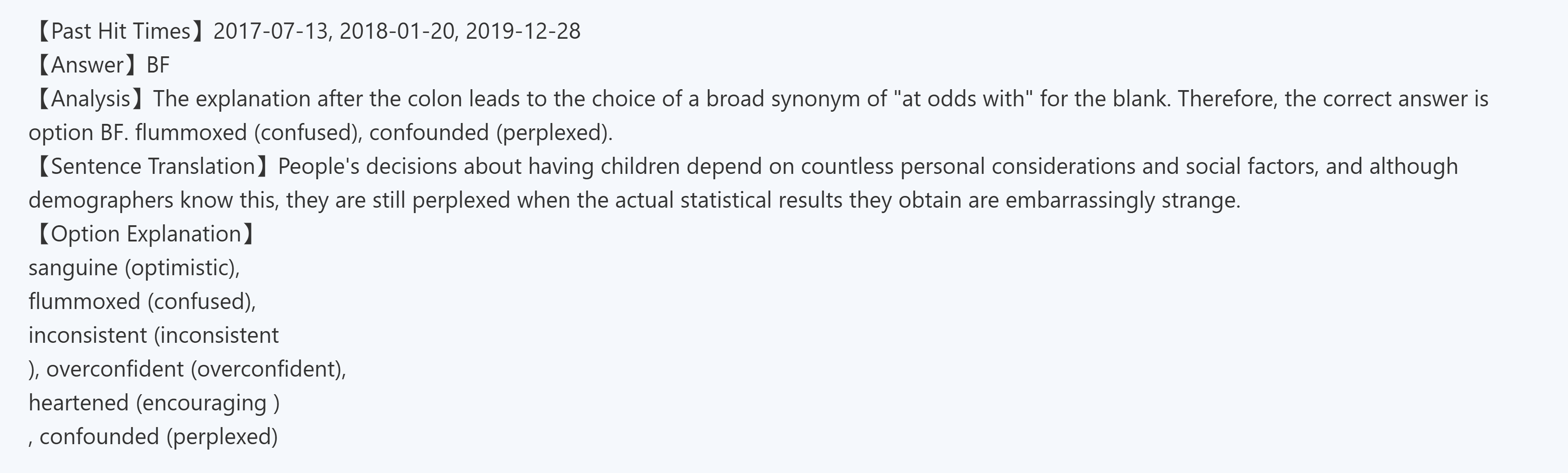Click the Option Explanation heading

tap(146, 234)
